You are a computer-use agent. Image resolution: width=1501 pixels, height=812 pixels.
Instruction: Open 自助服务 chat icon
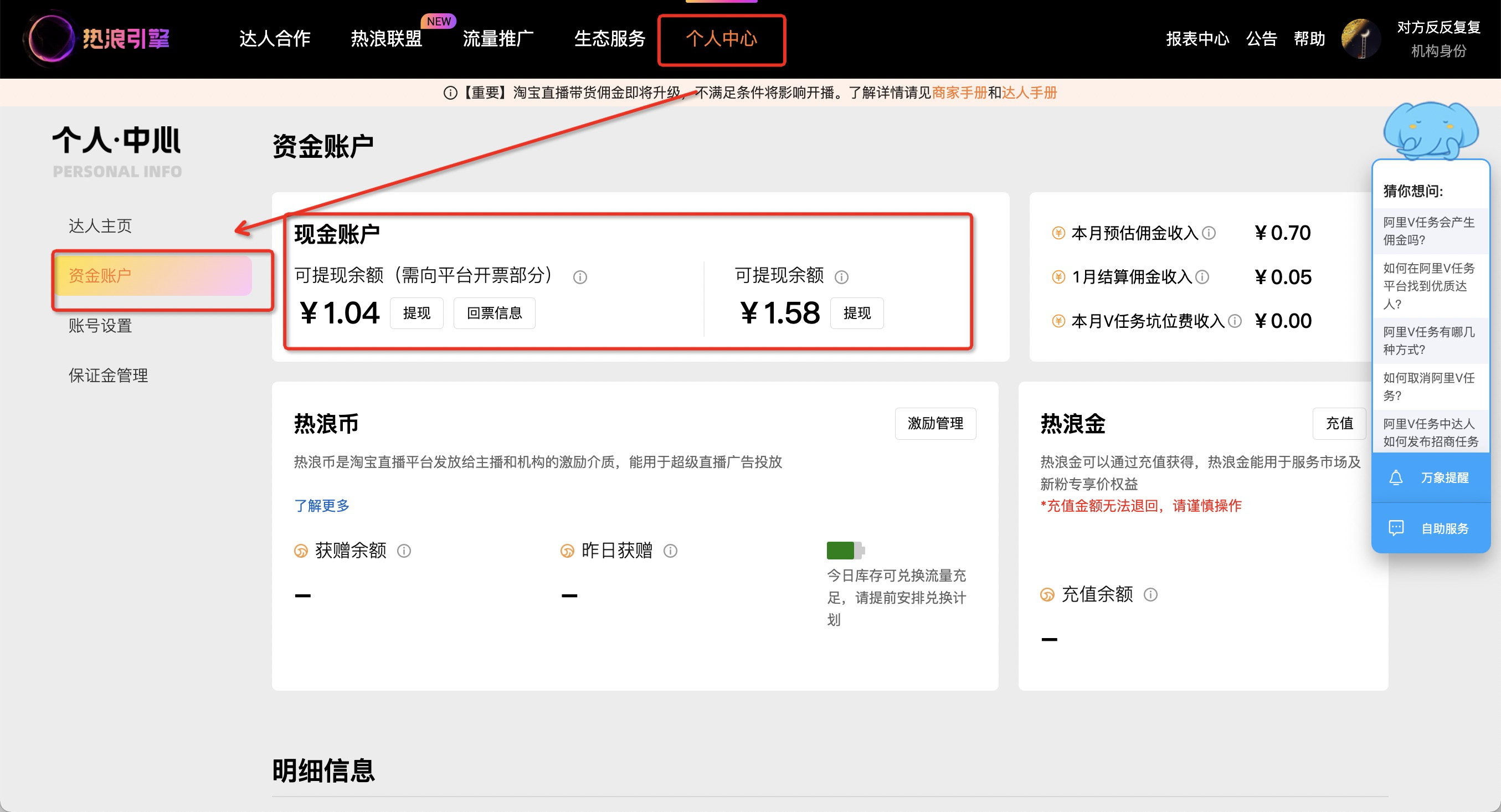1396,528
